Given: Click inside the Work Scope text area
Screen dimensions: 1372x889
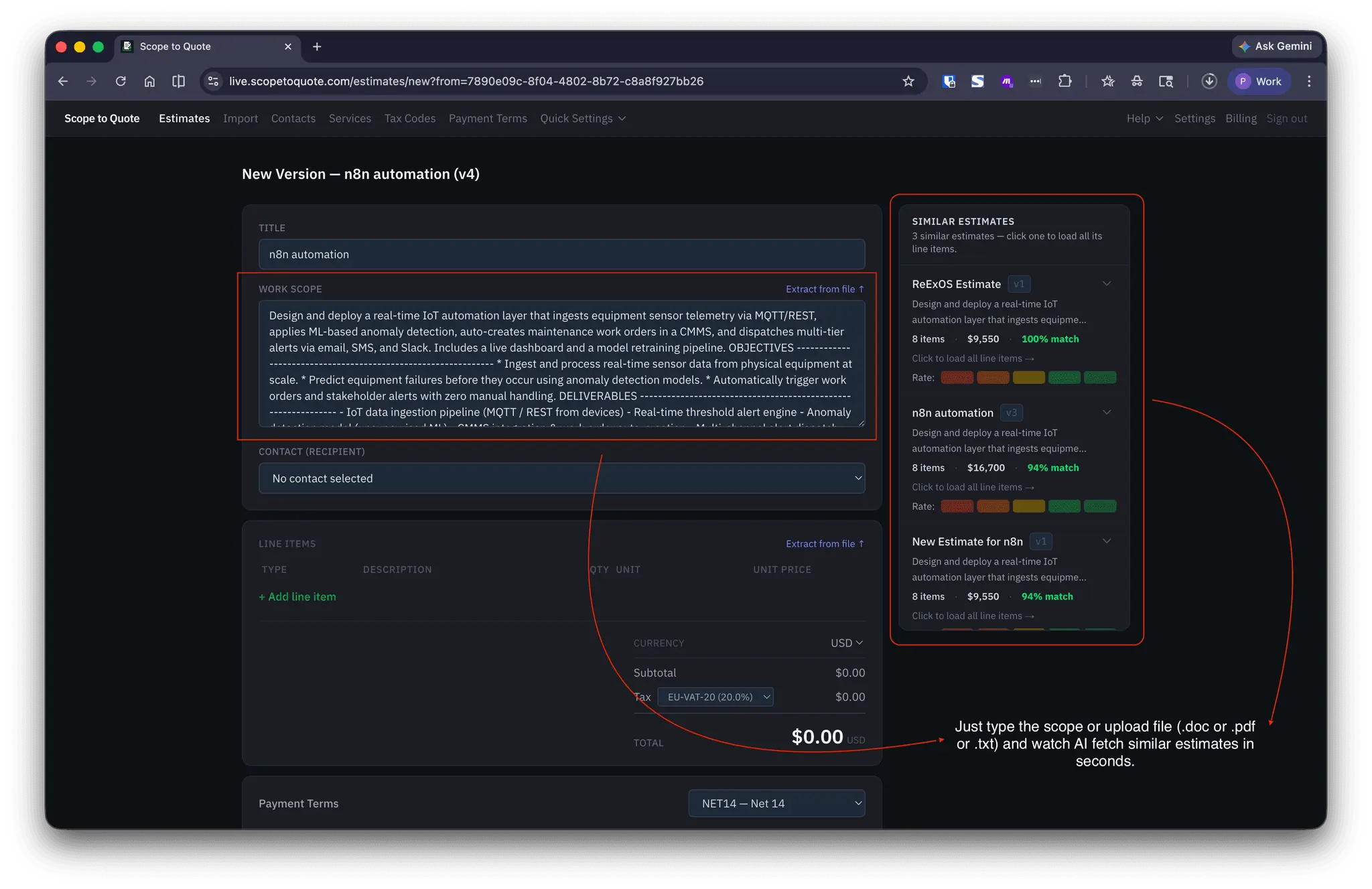Looking at the screenshot, I should tap(561, 363).
